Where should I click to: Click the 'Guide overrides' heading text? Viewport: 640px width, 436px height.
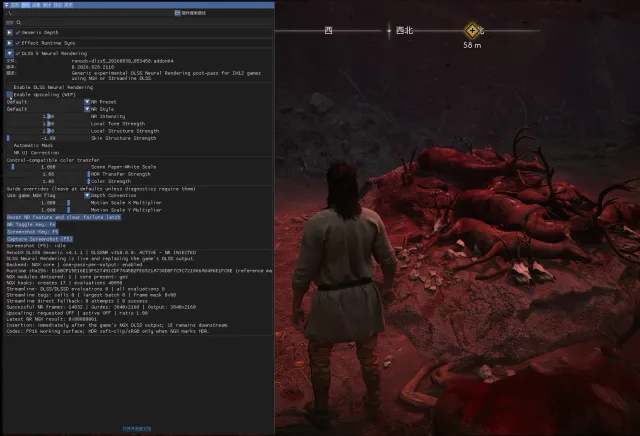point(101,189)
